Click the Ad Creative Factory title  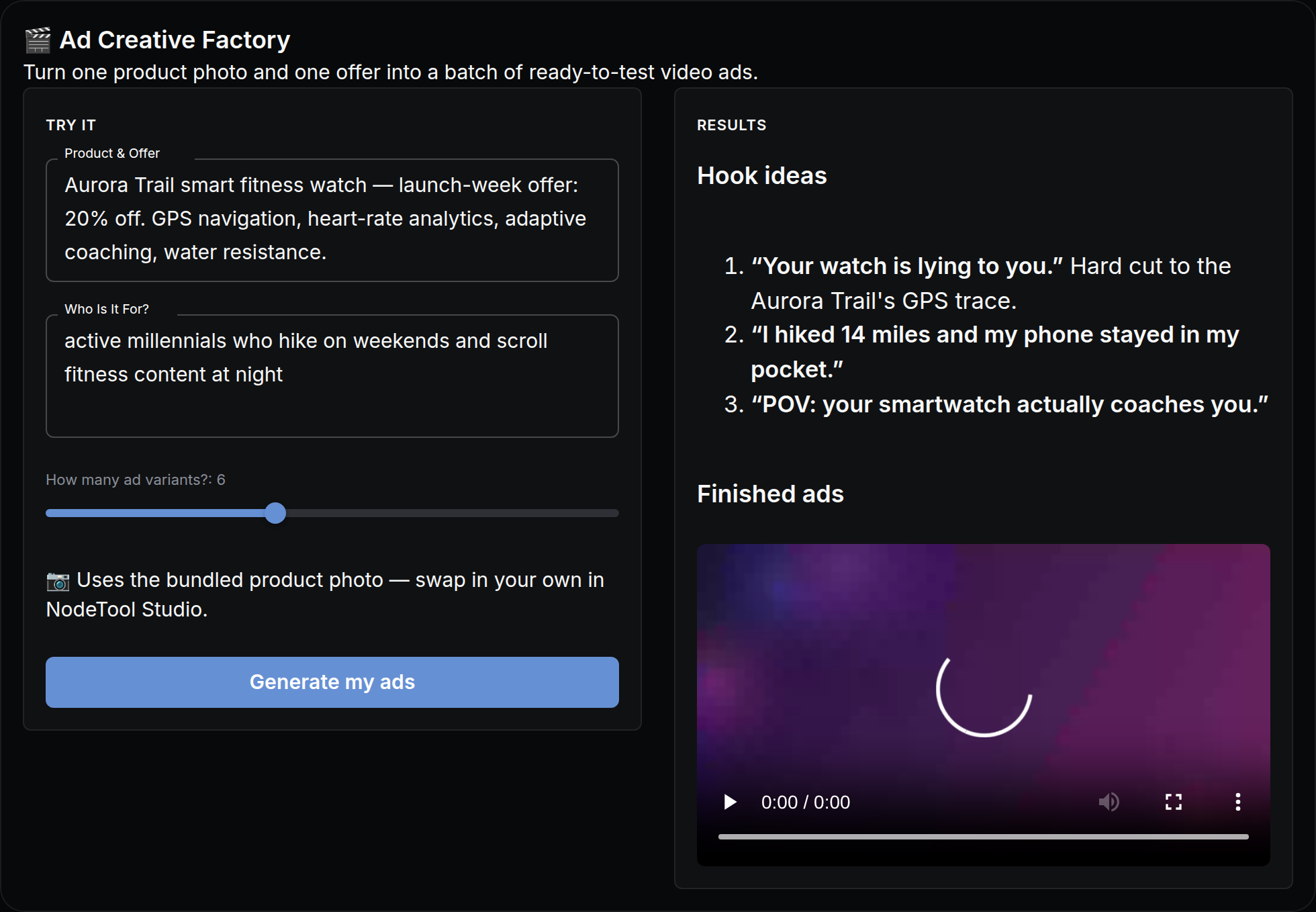(x=175, y=40)
